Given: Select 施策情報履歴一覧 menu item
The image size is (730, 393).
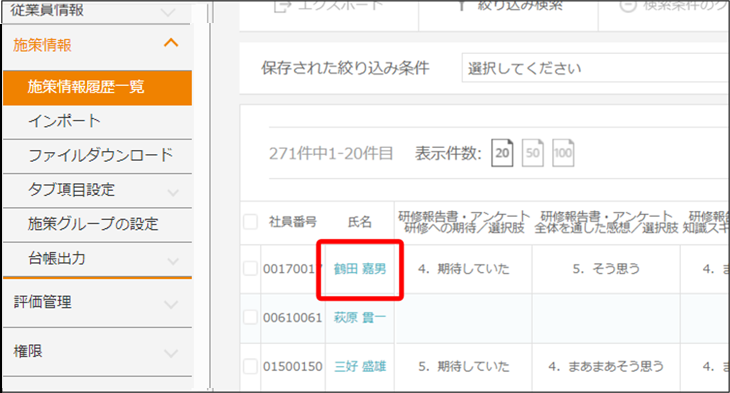Looking at the screenshot, I should pyautogui.click(x=97, y=88).
